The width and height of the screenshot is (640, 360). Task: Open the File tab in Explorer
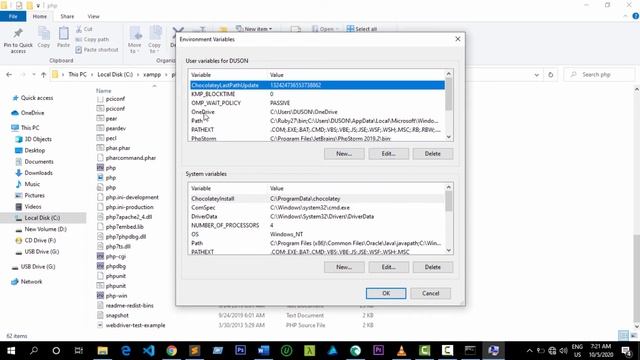13,16
